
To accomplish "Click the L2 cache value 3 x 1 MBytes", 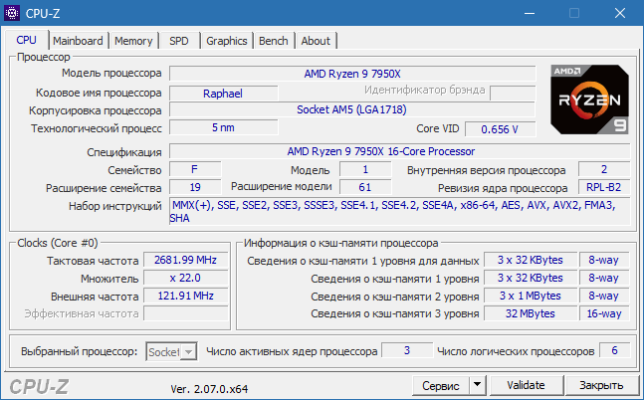I will click(530, 296).
